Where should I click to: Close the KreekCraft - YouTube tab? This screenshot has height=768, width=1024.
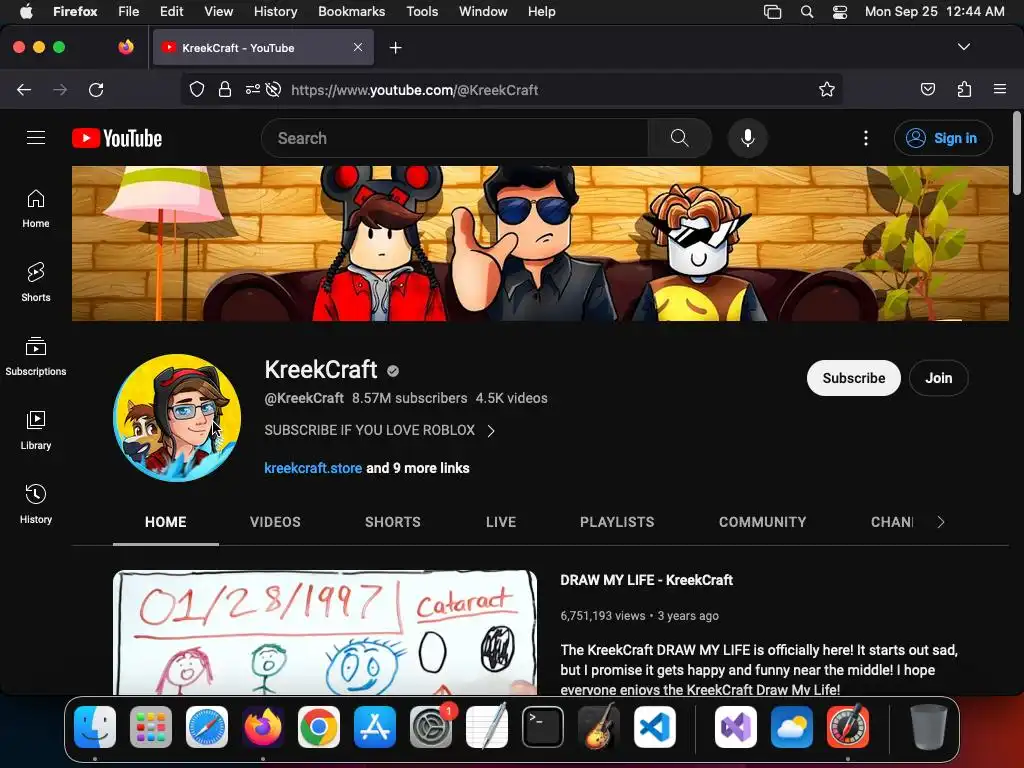(x=358, y=47)
